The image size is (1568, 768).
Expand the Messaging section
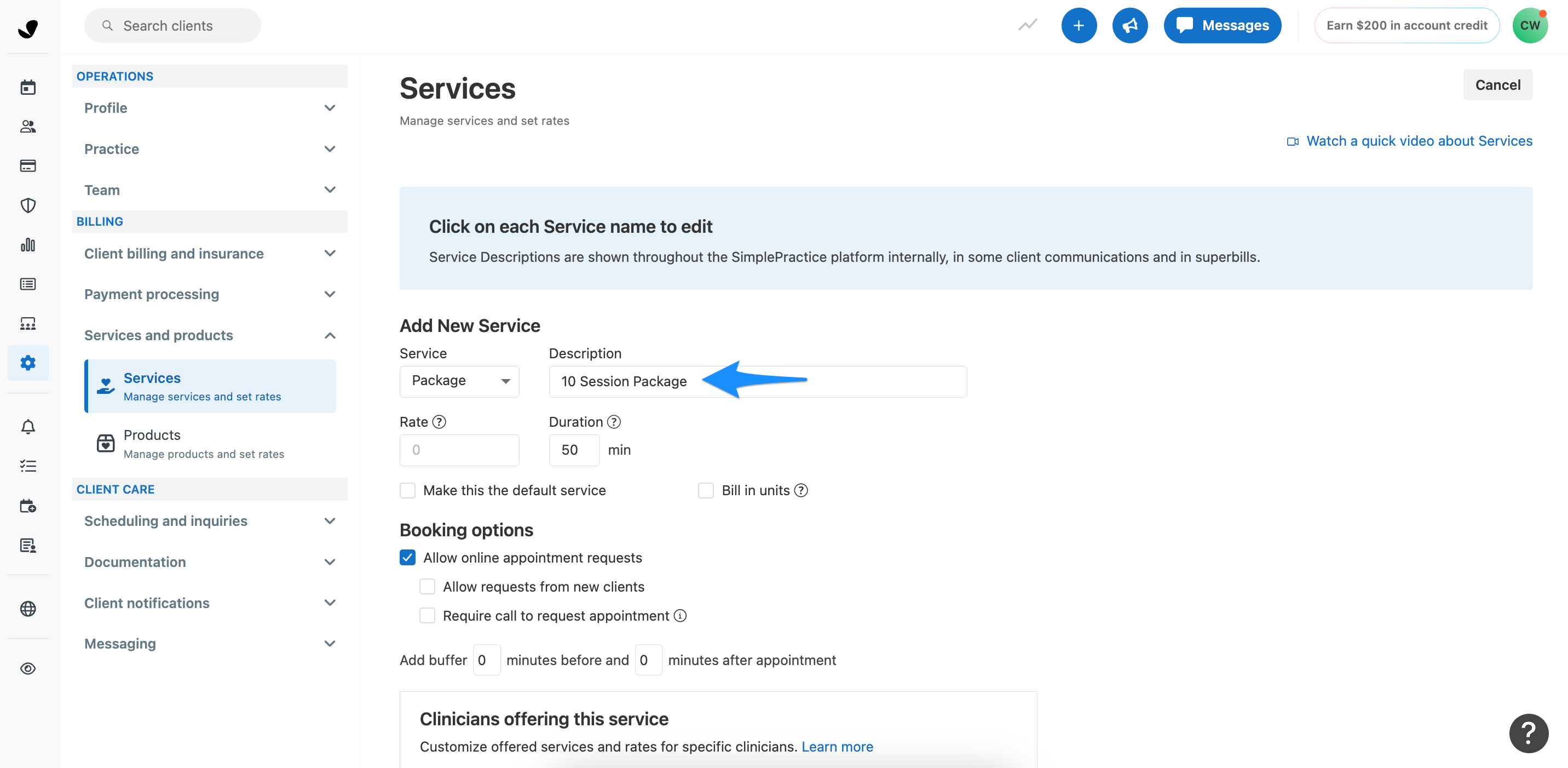pyautogui.click(x=210, y=644)
